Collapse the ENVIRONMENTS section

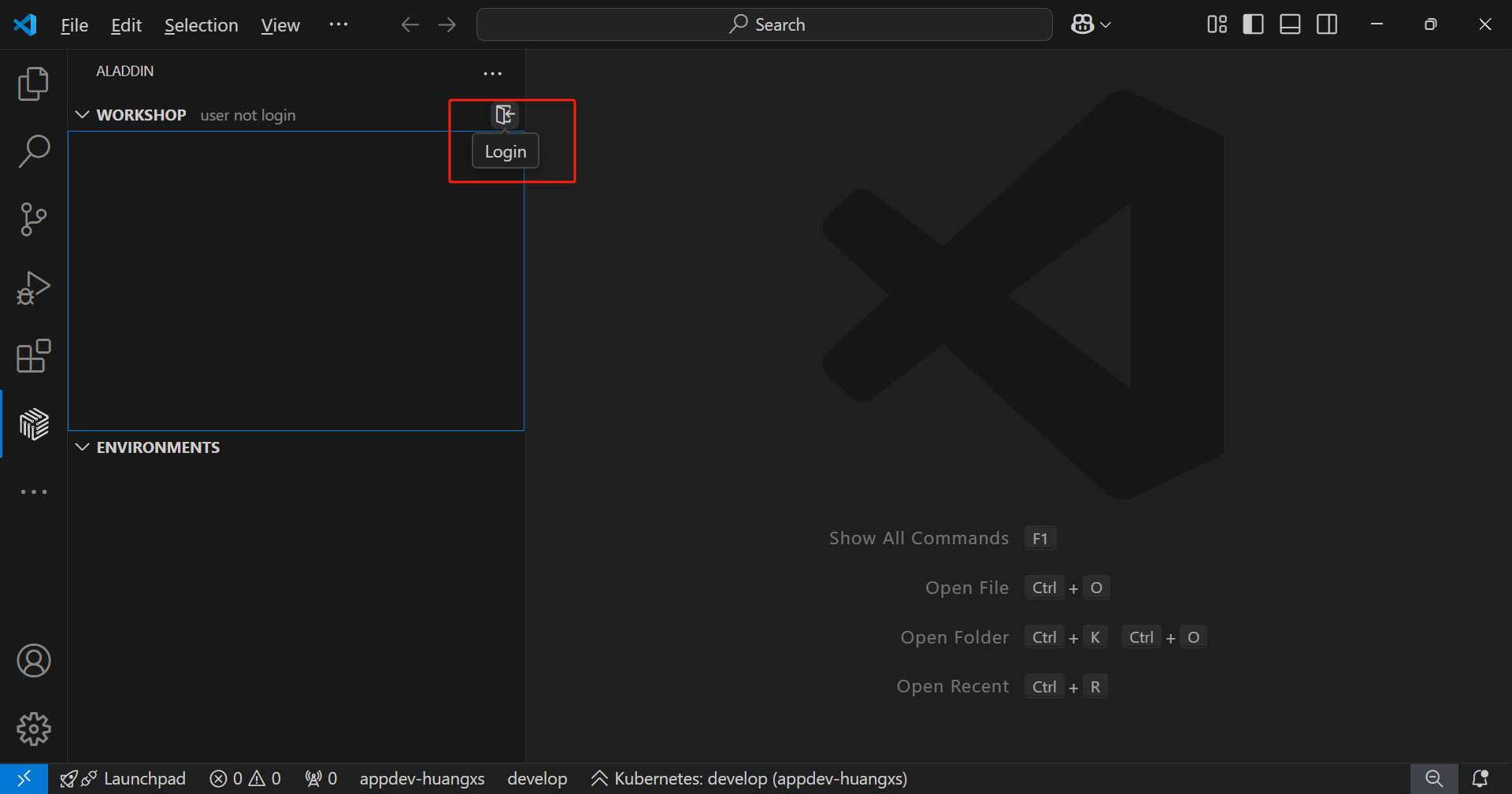82,447
